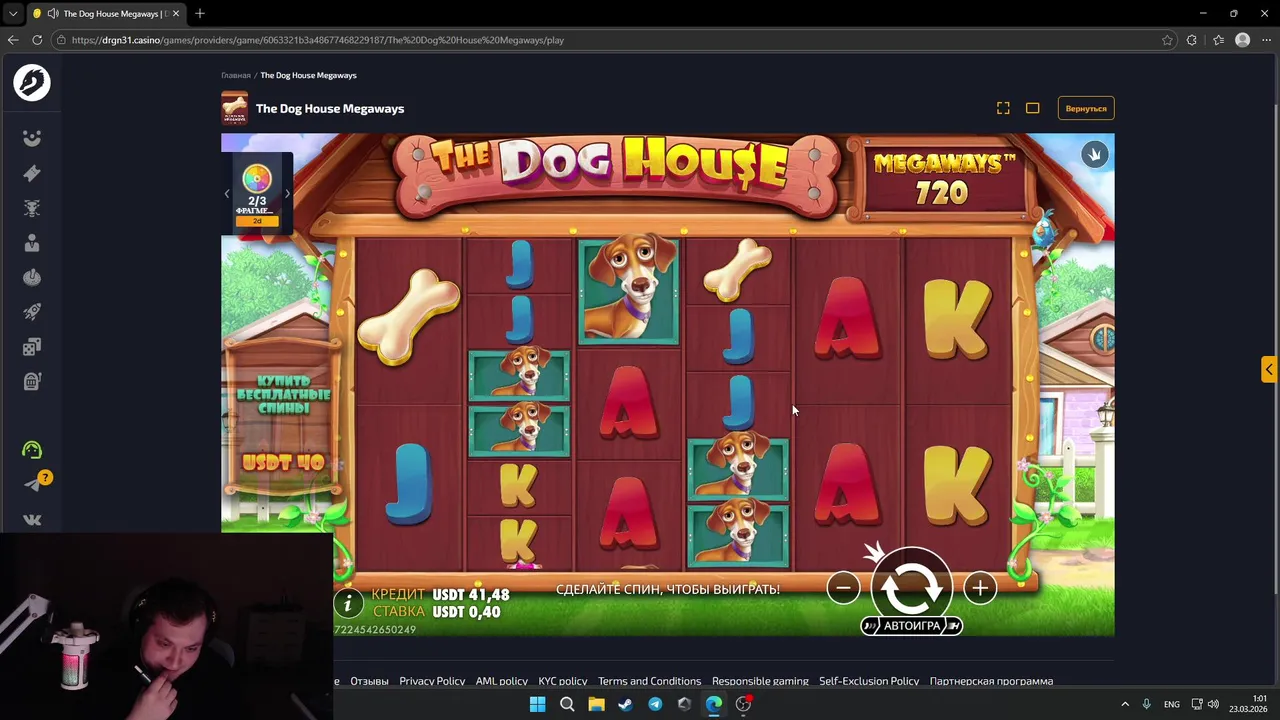Open File Explorer from the taskbar

coord(596,704)
